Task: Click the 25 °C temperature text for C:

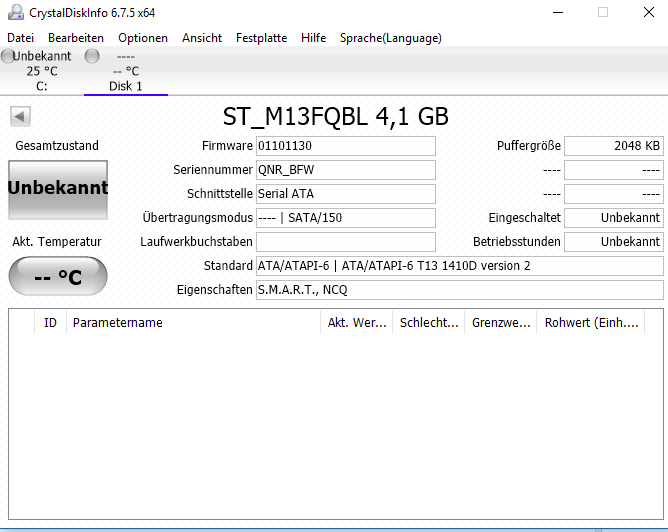Action: 42,71
